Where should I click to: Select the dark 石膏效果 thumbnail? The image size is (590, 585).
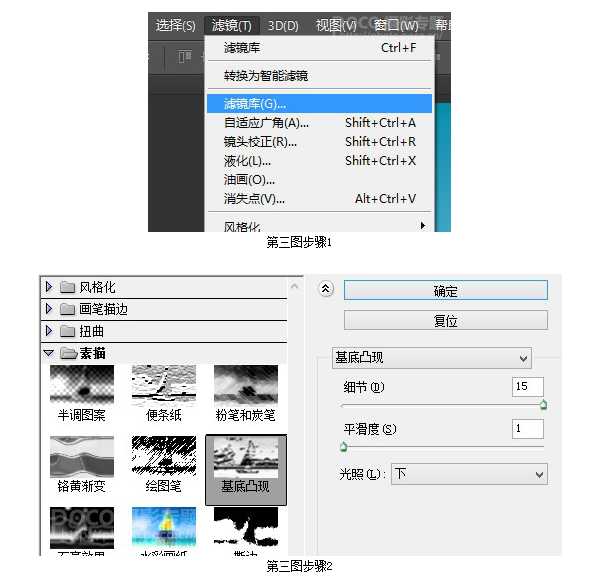pos(82,527)
